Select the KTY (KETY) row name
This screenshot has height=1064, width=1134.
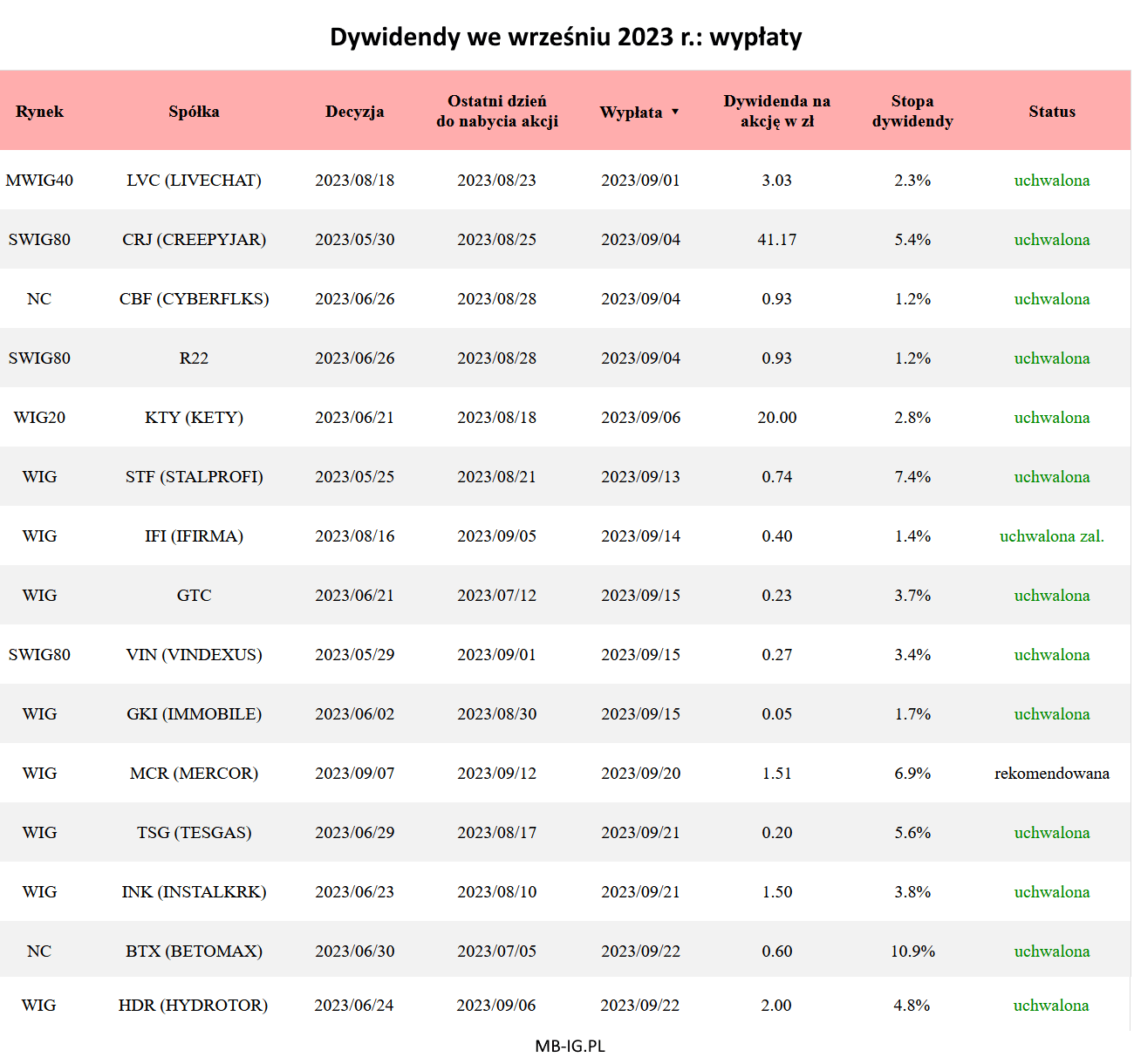[x=194, y=418]
